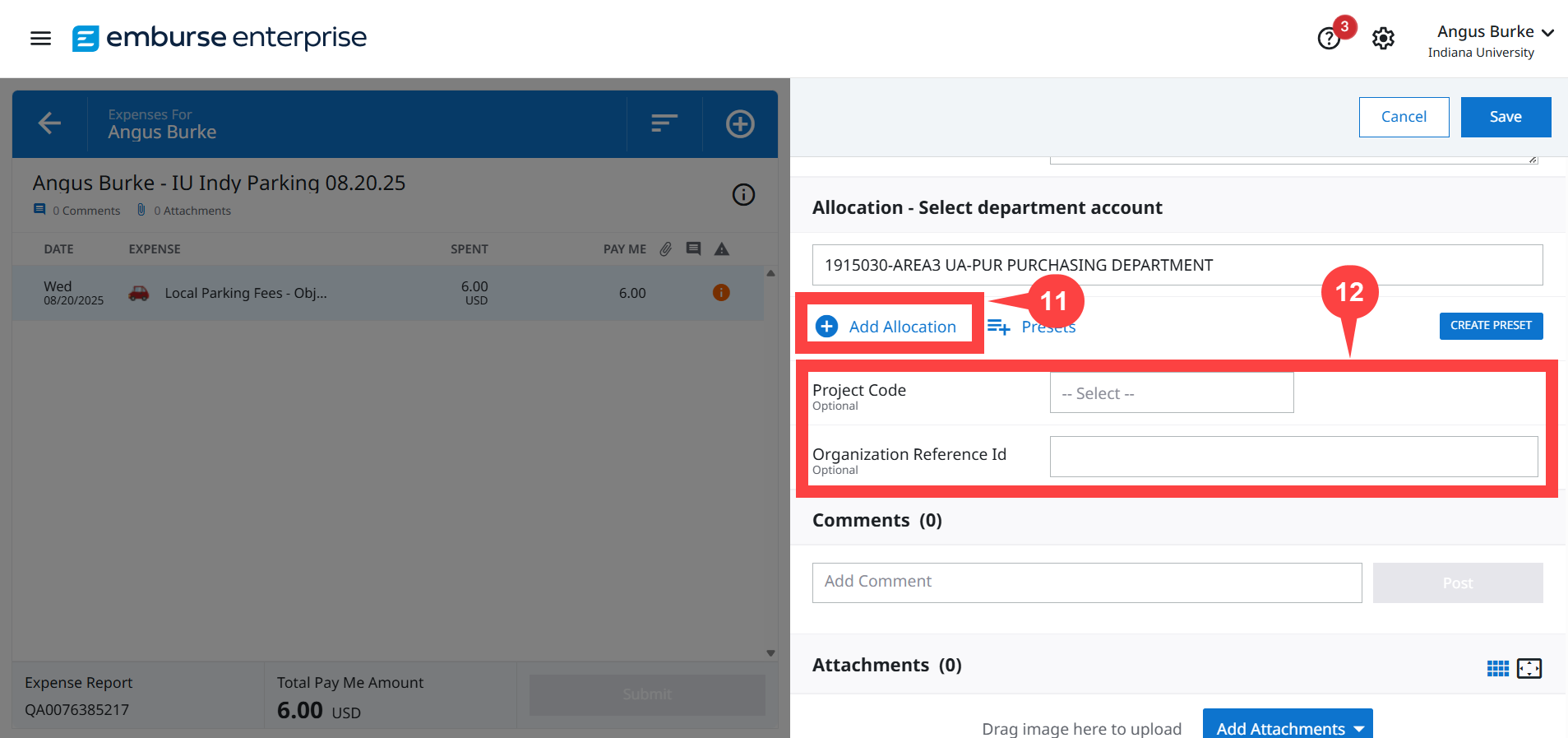Open the sort expenses icon
This screenshot has height=738, width=1568.
pyautogui.click(x=664, y=123)
